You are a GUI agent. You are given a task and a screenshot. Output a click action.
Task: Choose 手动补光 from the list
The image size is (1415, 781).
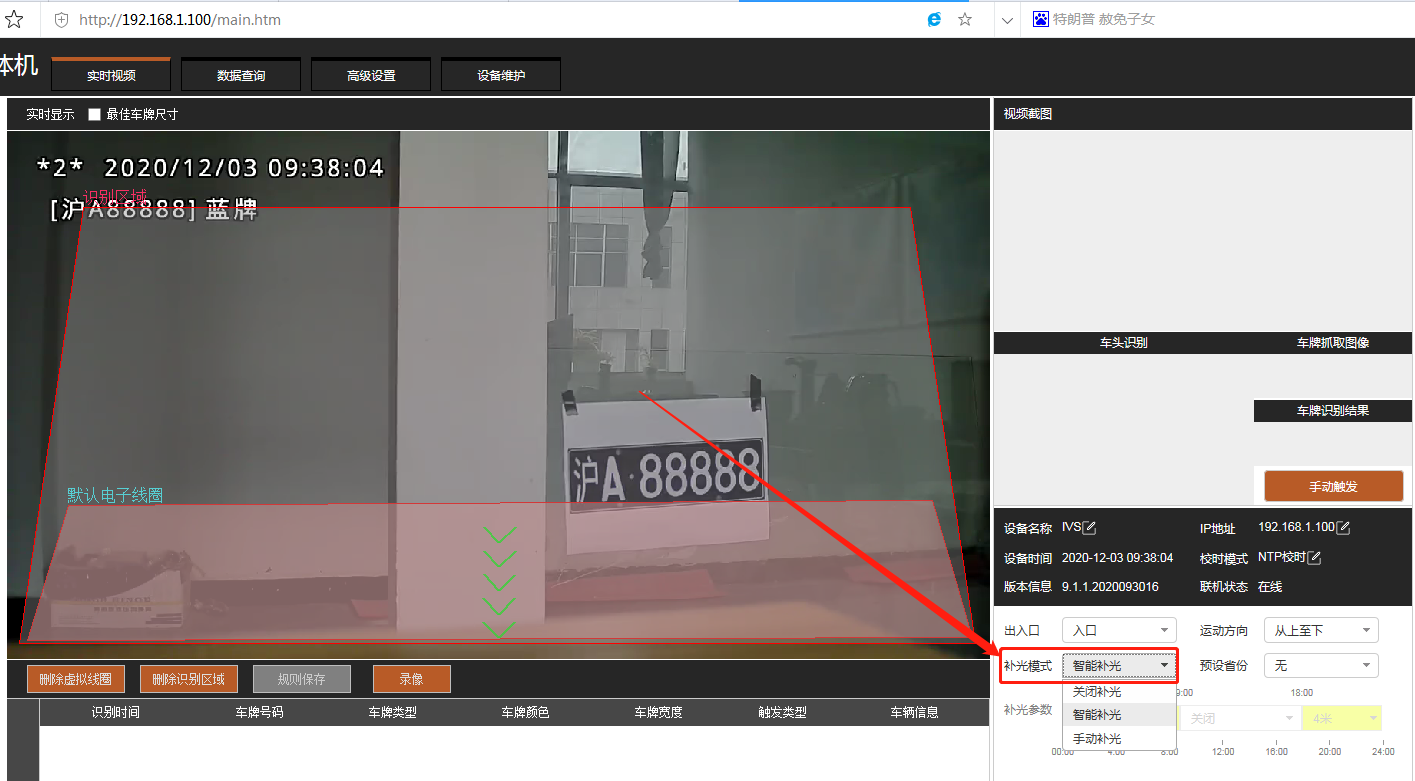(1119, 738)
